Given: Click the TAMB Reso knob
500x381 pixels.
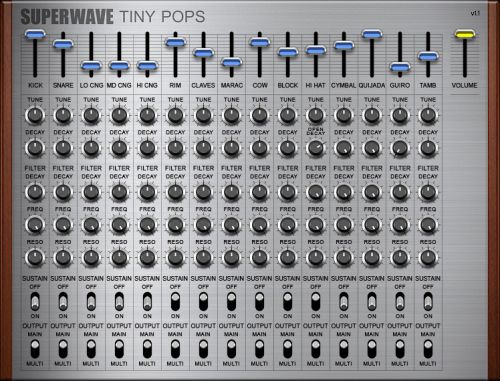Looking at the screenshot, I should (428, 258).
